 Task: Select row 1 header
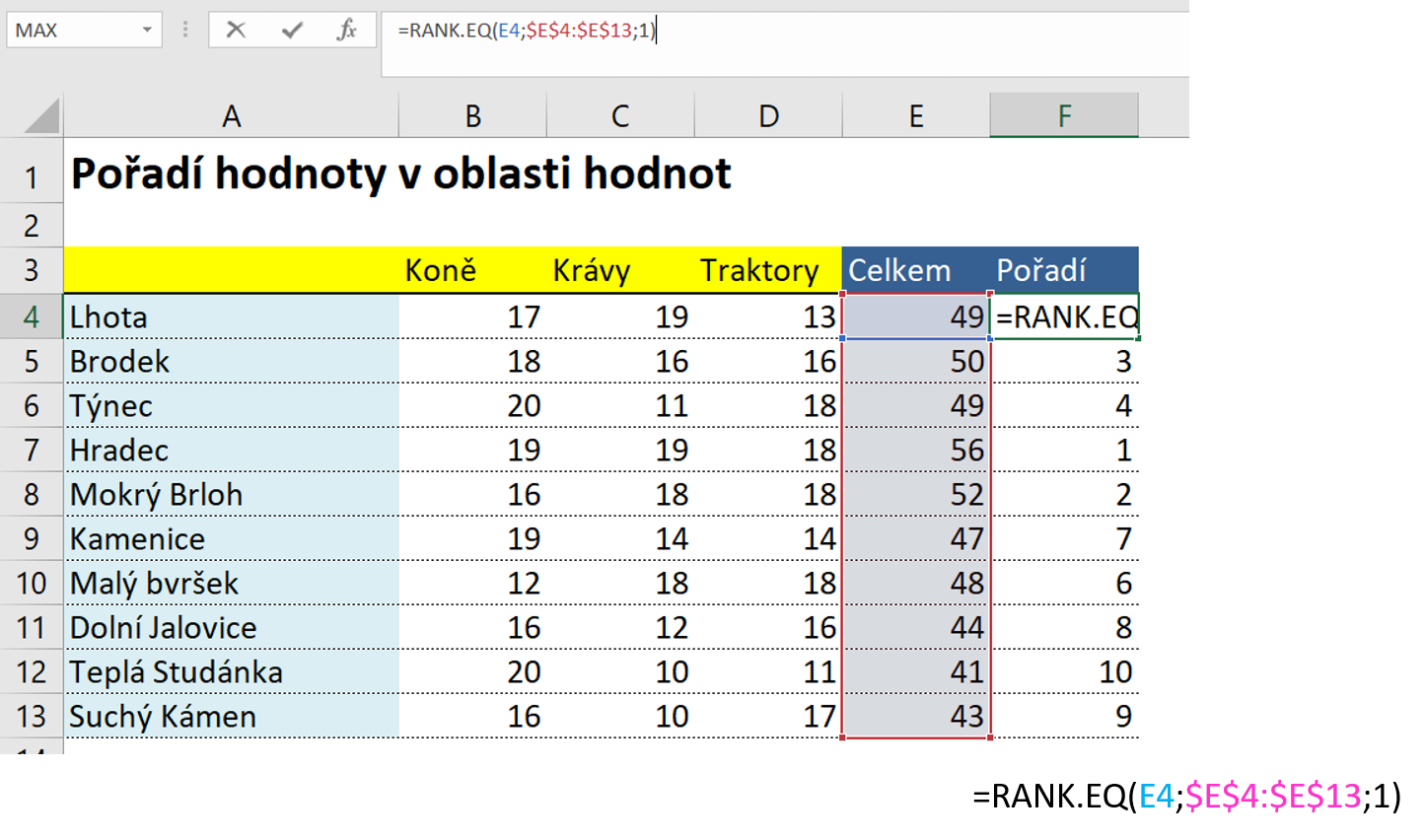pyautogui.click(x=32, y=171)
